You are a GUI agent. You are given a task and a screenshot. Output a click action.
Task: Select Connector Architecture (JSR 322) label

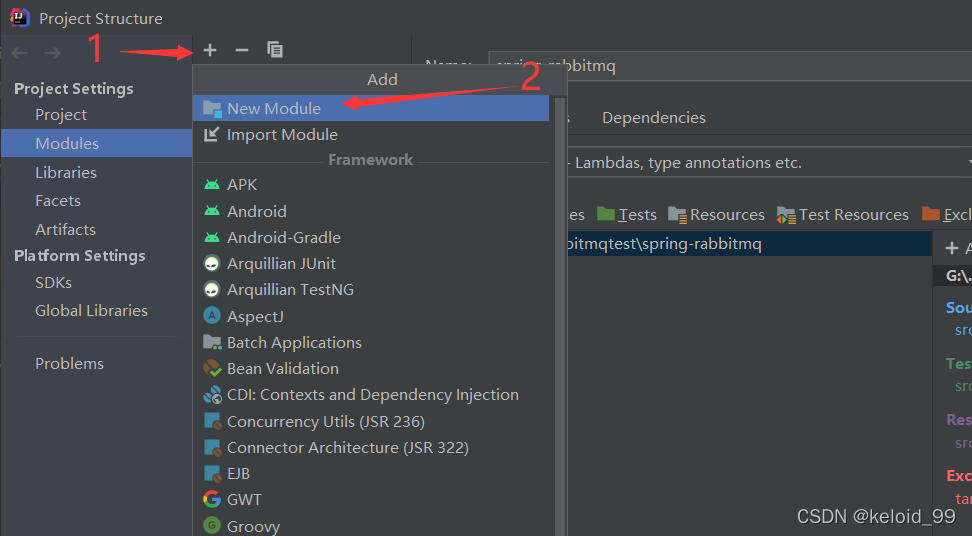[348, 447]
